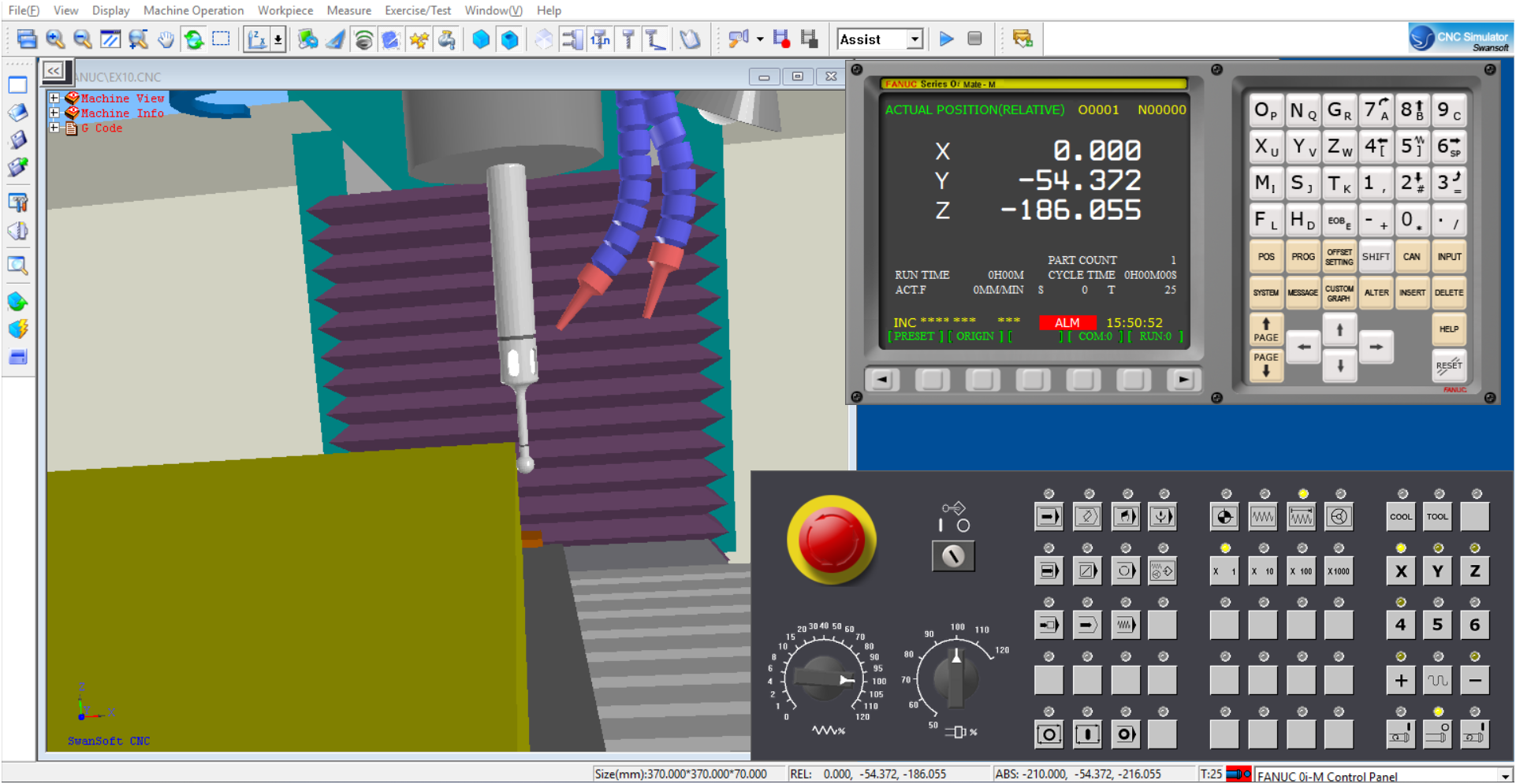
Task: Toggle the COOL coolant button
Action: point(1401,517)
